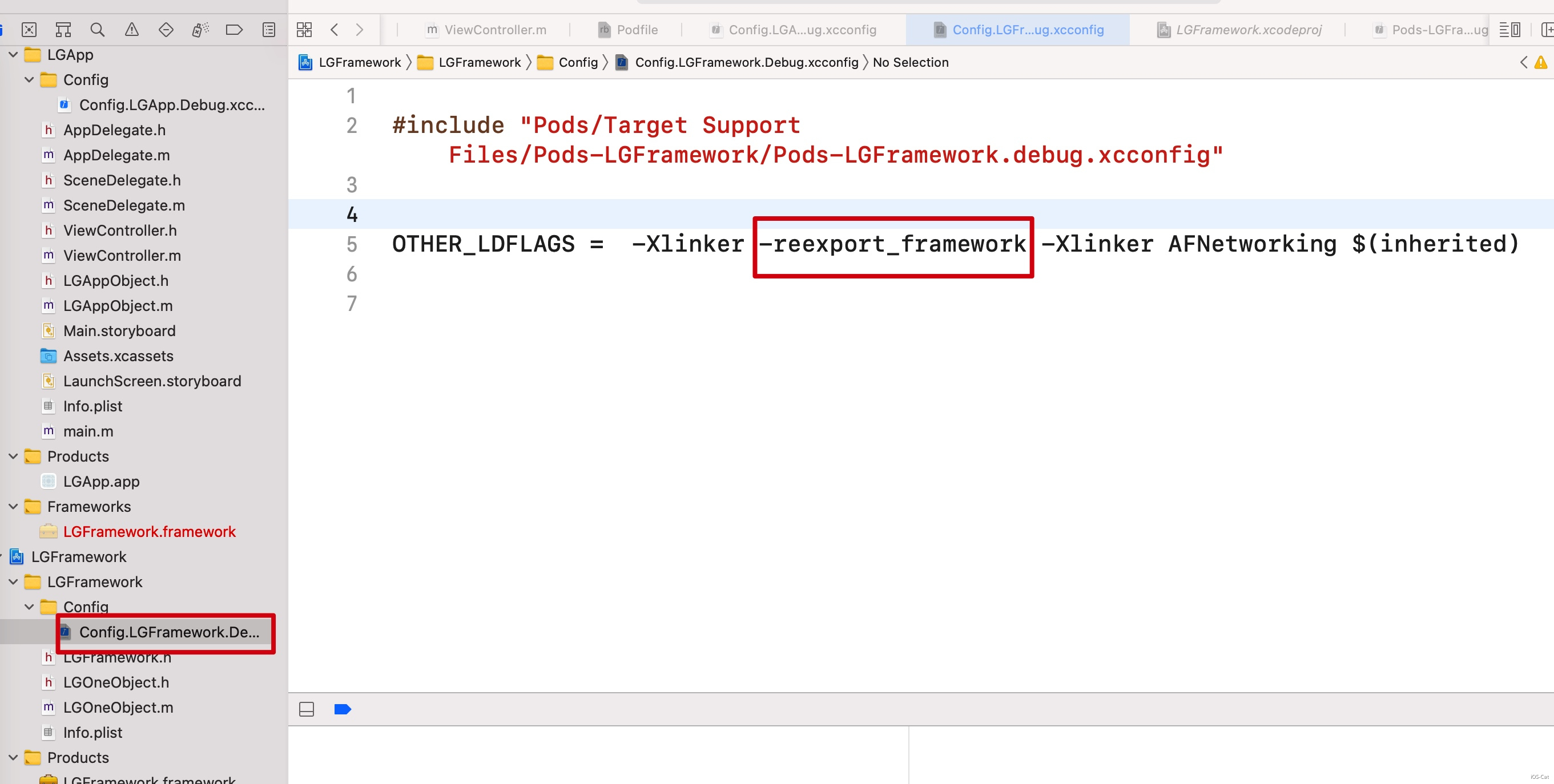The image size is (1554, 784).
Task: Open the report navigator icon
Action: click(x=269, y=30)
